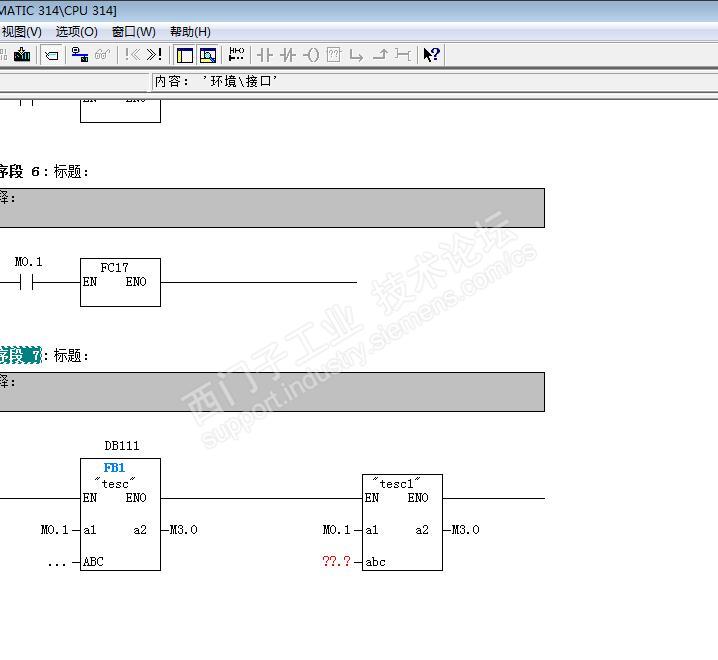718x660 pixels.
Task: Insert normally closed contact icon
Action: coord(288,55)
